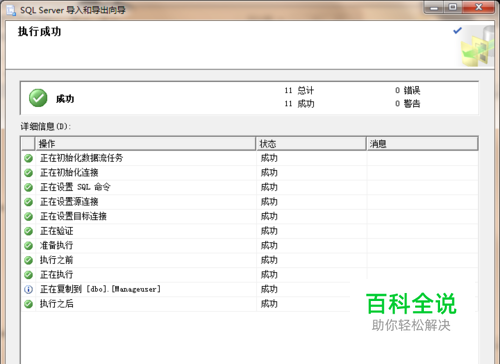Click status icon beside 正在初始化数据流任务
The width and height of the screenshot is (500, 364).
pos(29,158)
